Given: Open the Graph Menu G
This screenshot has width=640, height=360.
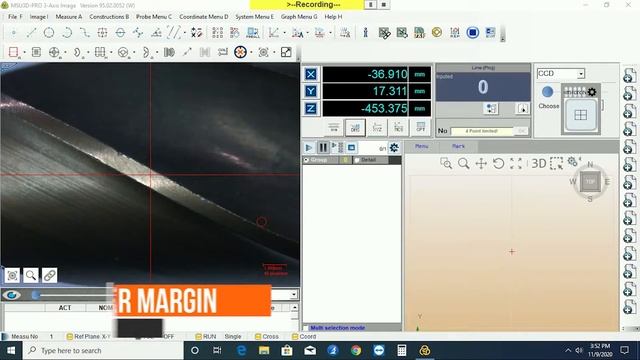Looking at the screenshot, I should tap(299, 17).
